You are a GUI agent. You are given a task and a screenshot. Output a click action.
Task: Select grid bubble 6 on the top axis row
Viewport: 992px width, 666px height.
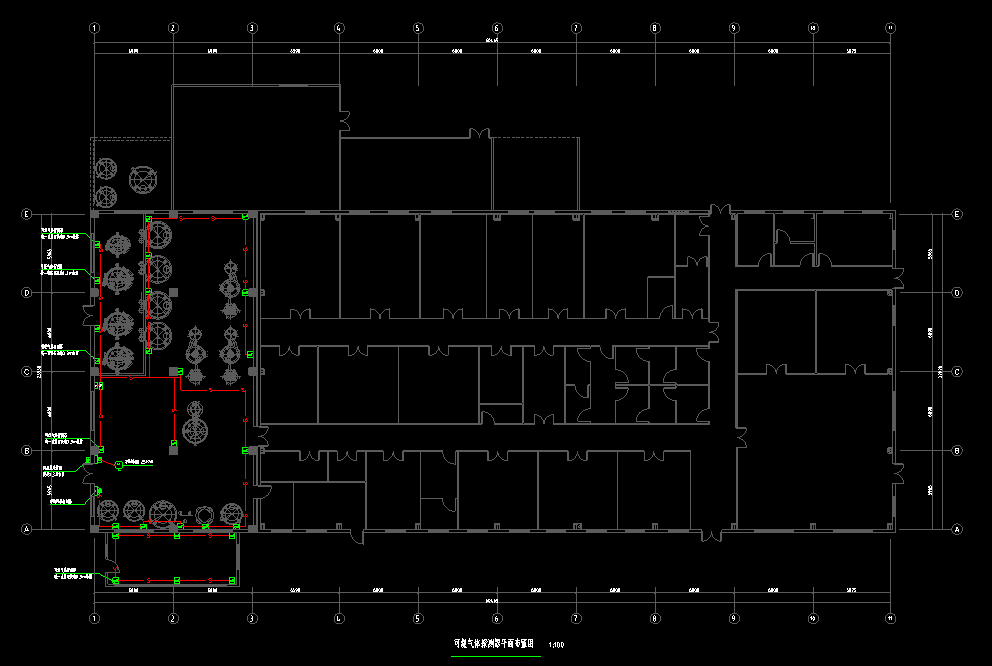click(496, 28)
